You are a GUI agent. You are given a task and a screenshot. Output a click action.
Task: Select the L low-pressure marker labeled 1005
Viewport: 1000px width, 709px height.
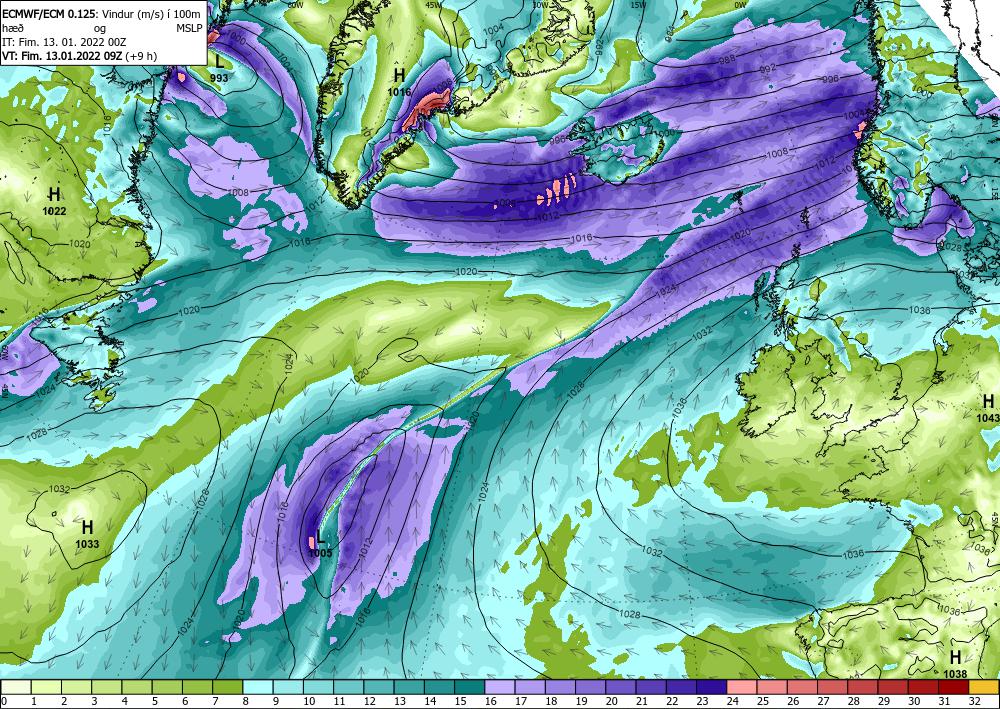tap(320, 544)
